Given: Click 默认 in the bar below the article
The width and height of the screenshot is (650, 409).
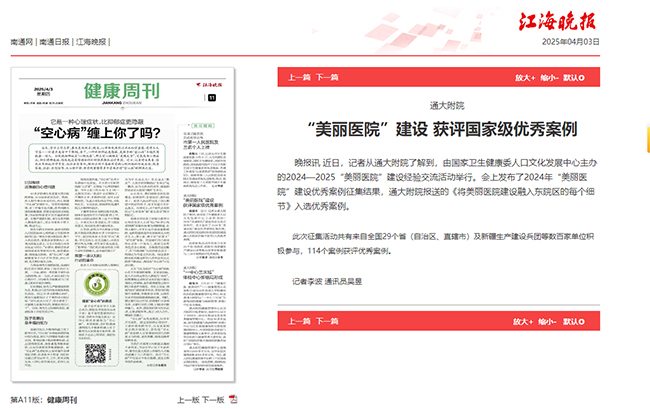Looking at the screenshot, I should point(574,322).
